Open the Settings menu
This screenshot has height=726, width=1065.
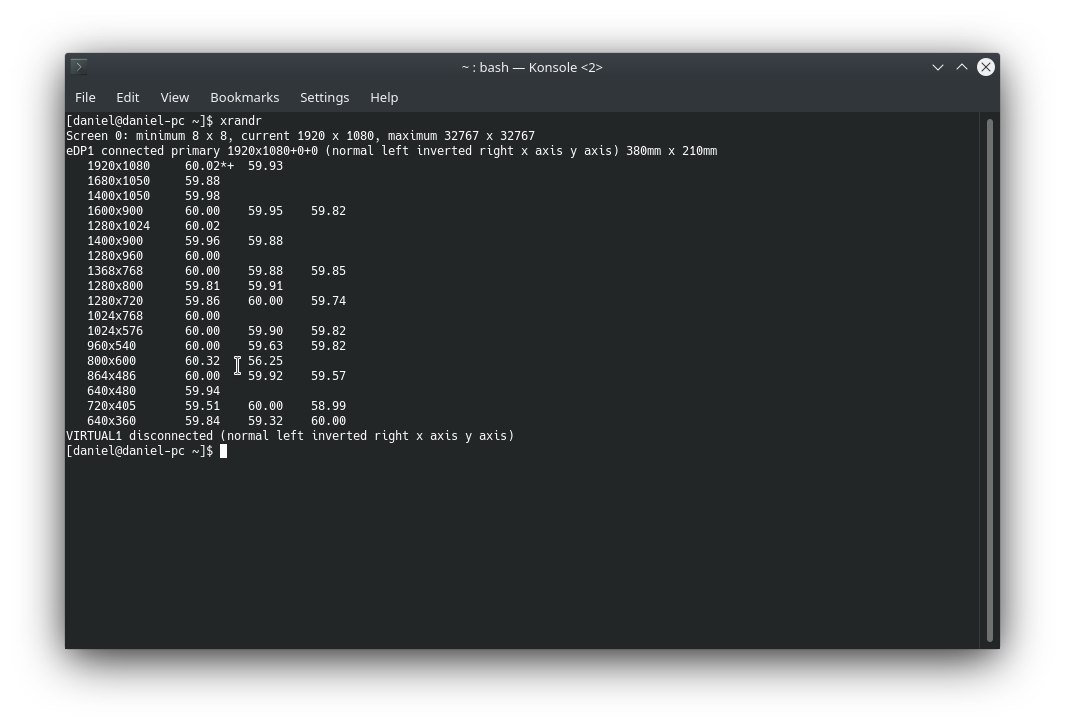325,97
